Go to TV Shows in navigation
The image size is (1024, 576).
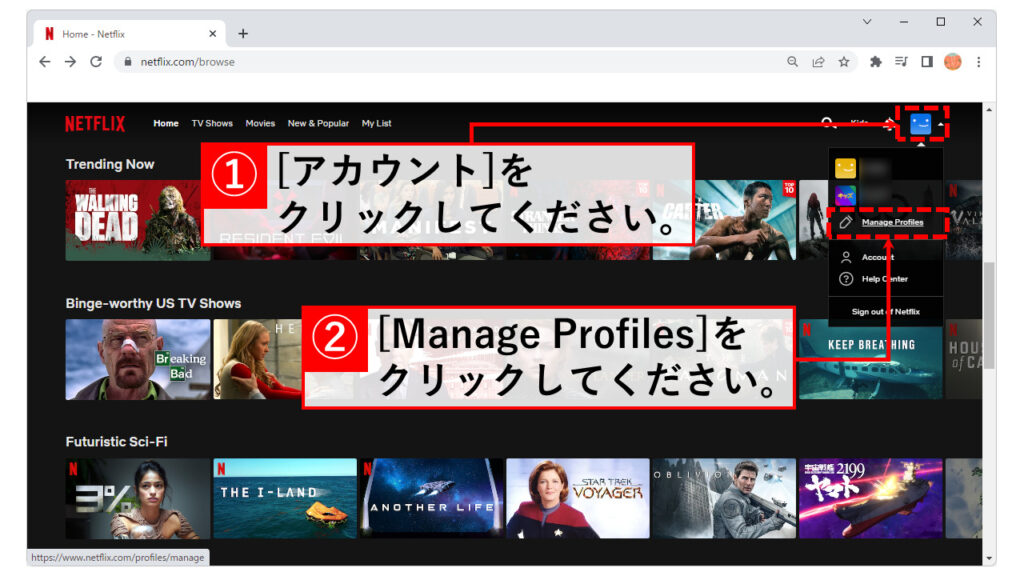tap(212, 124)
